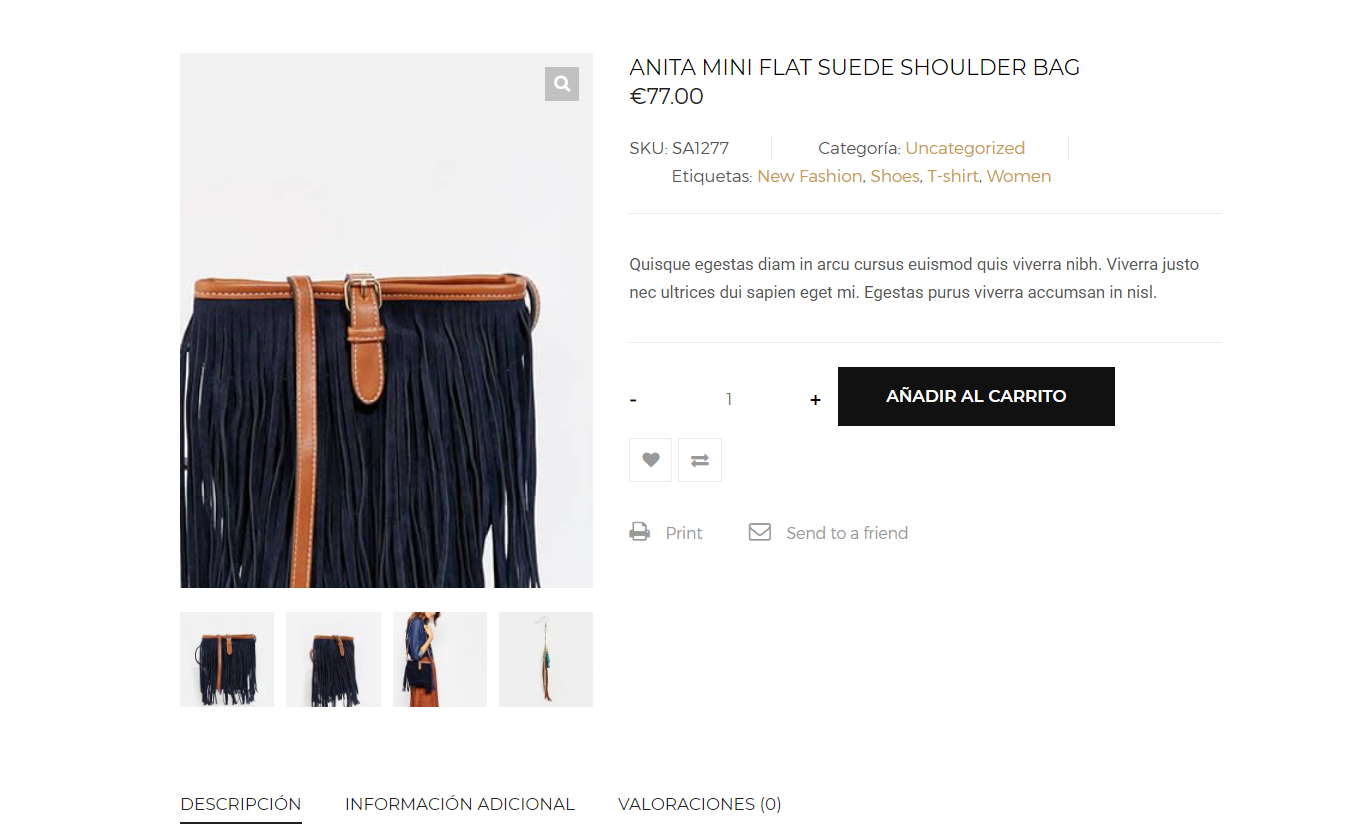The height and width of the screenshot is (840, 1355).
Task: Click the quantity input field
Action: [729, 400]
